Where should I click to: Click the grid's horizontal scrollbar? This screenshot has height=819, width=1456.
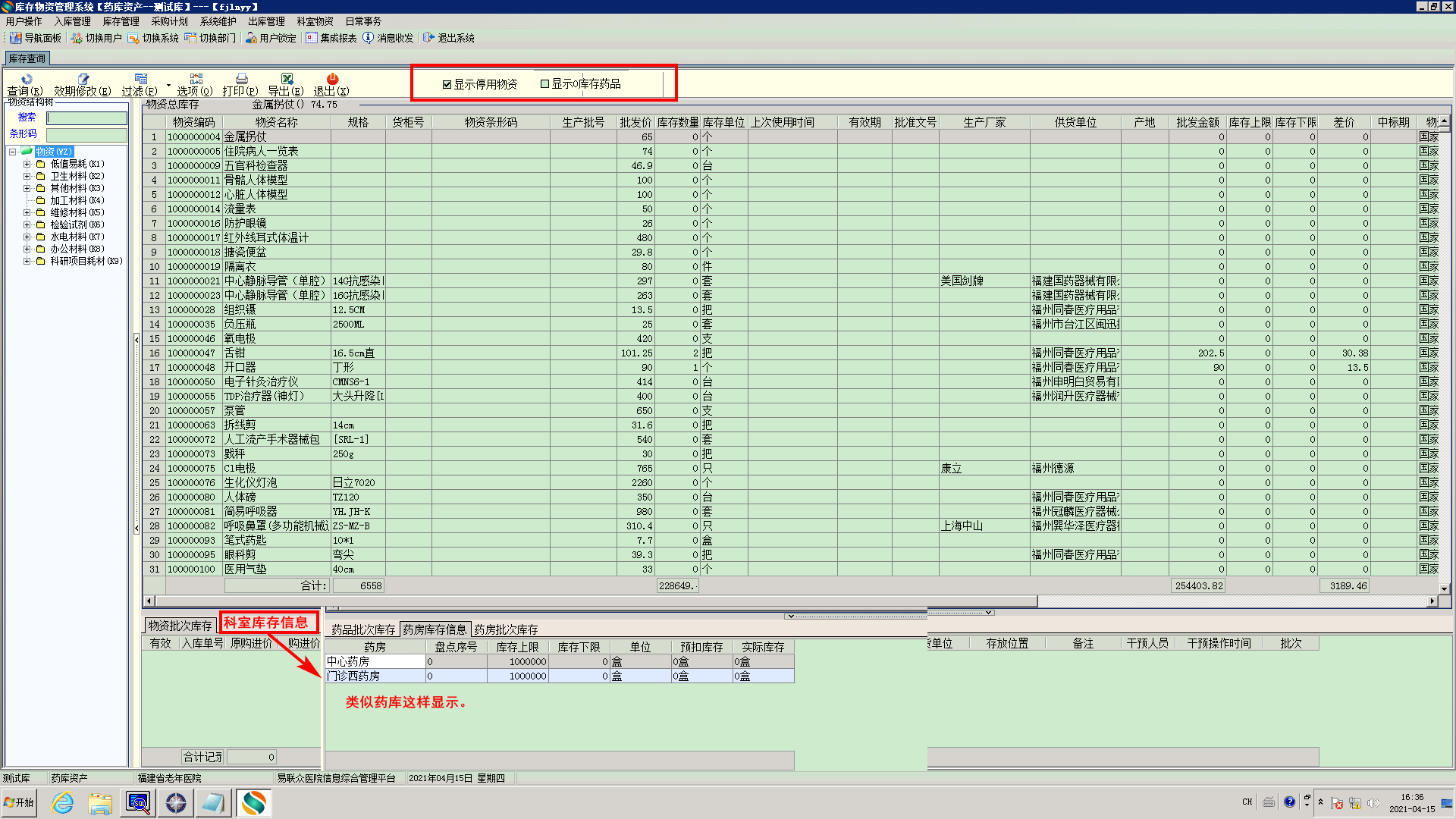tap(591, 601)
